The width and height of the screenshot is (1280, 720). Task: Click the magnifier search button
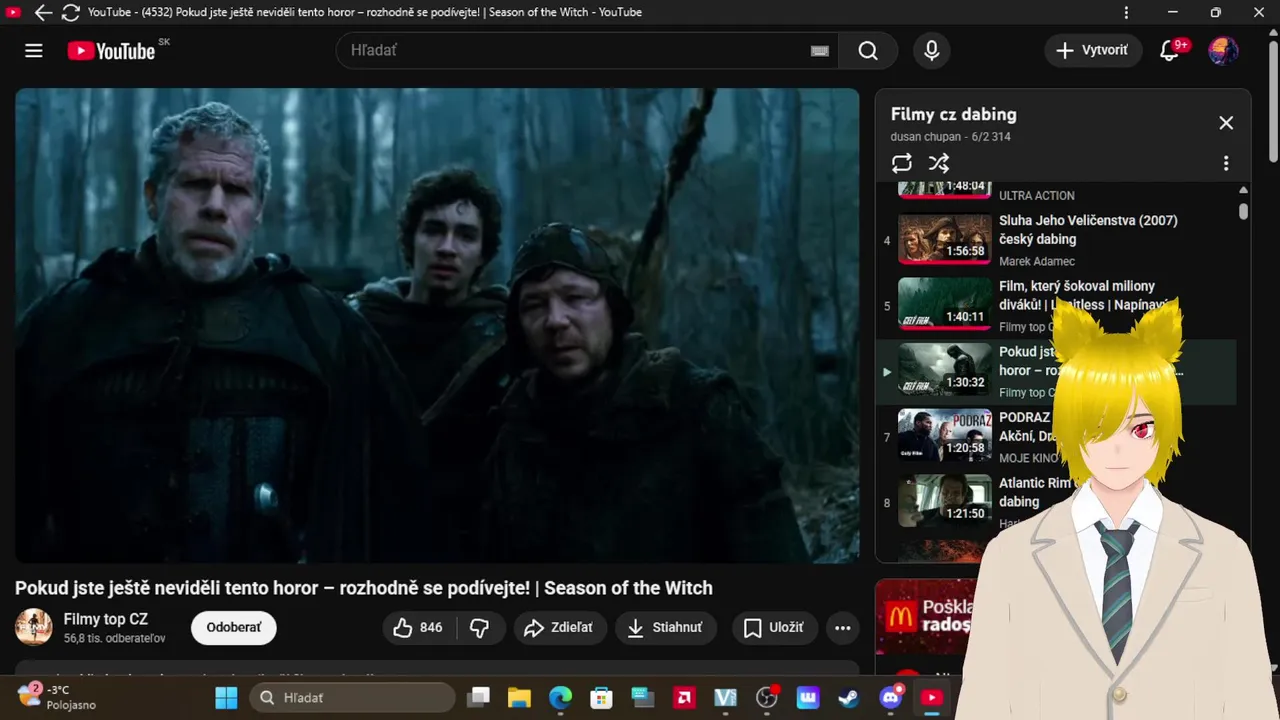[x=868, y=51]
